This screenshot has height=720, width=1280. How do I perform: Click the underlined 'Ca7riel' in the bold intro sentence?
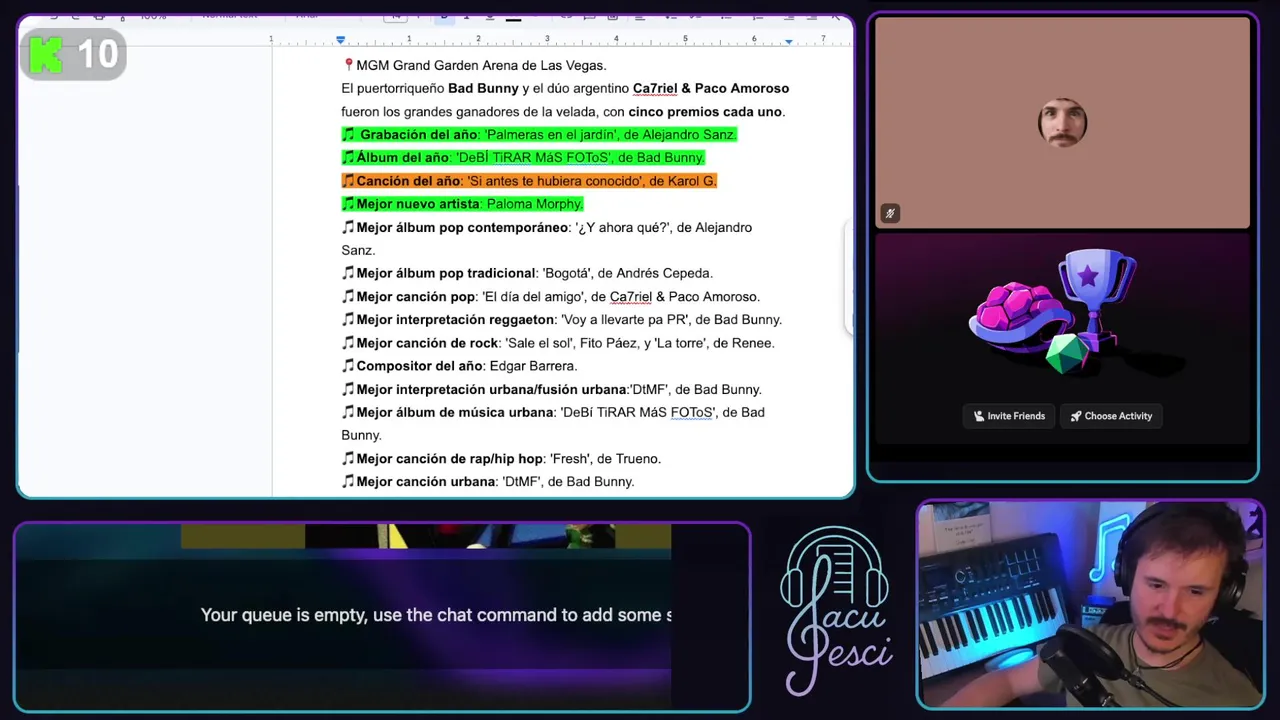[655, 88]
